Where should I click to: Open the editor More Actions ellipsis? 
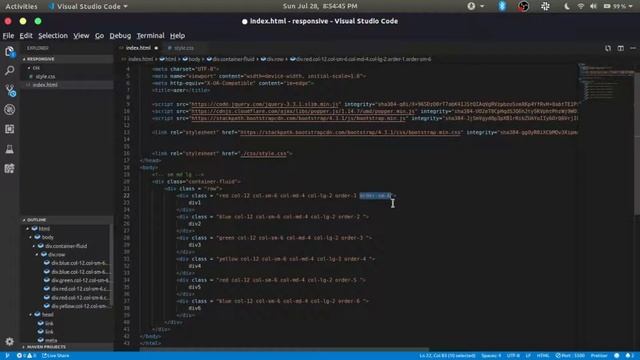633,48
